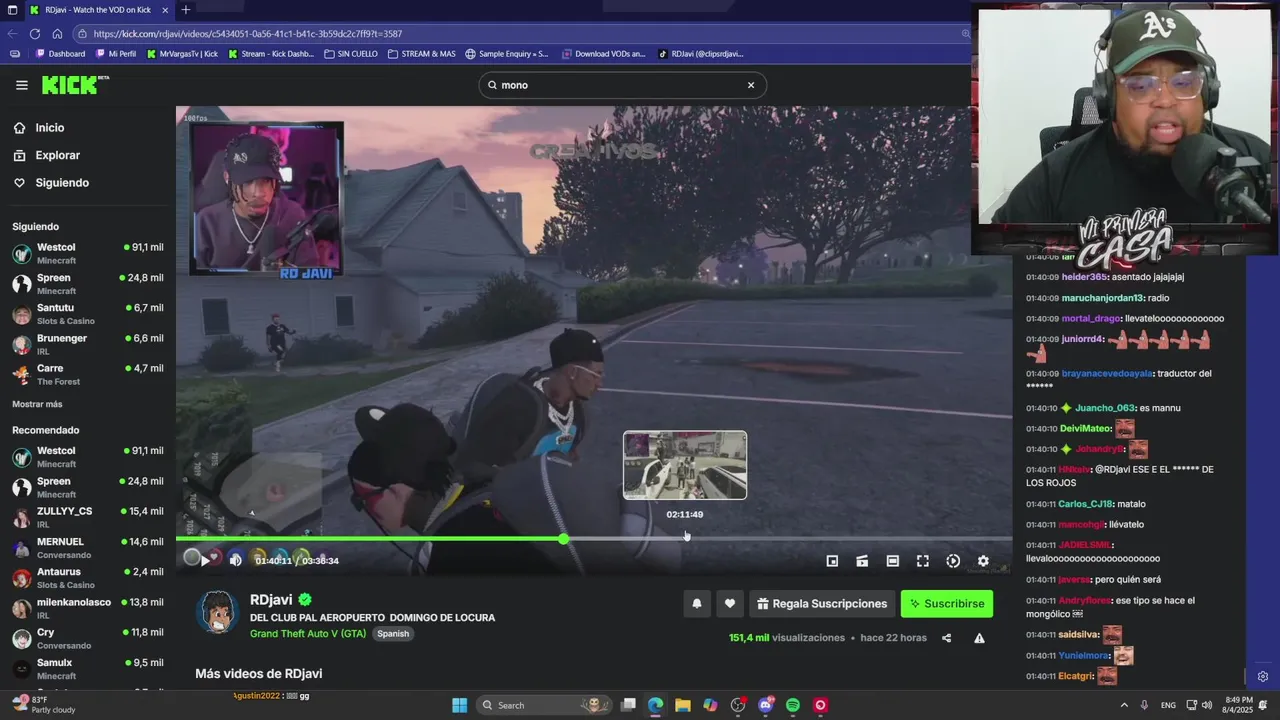The width and height of the screenshot is (1280, 720).
Task: Open Spreen channel under Siguiendo list
Action: point(88,284)
